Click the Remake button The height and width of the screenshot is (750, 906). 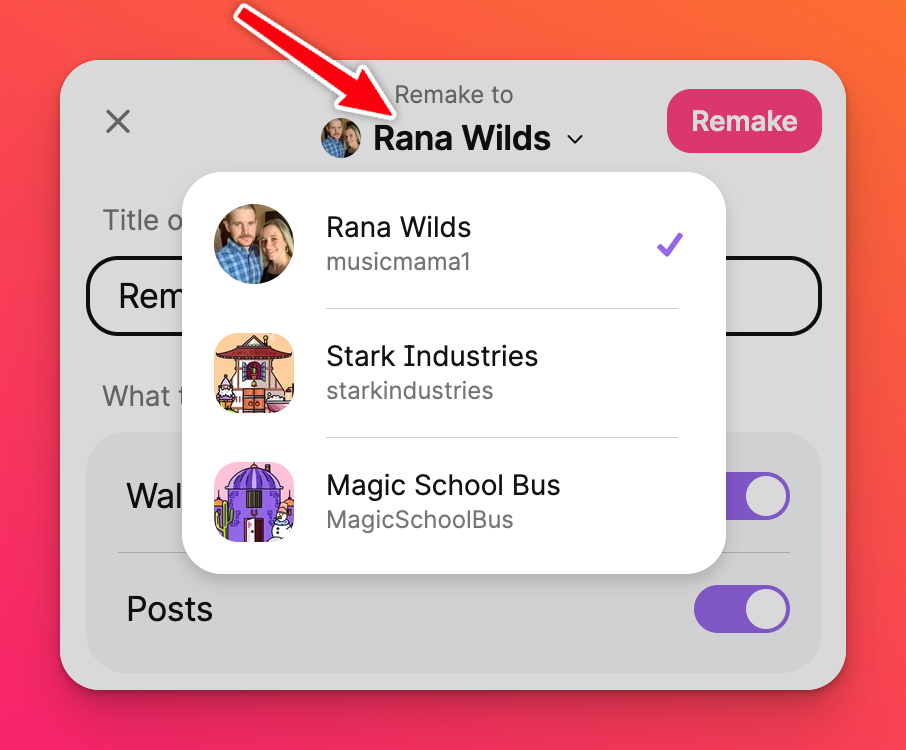point(744,121)
